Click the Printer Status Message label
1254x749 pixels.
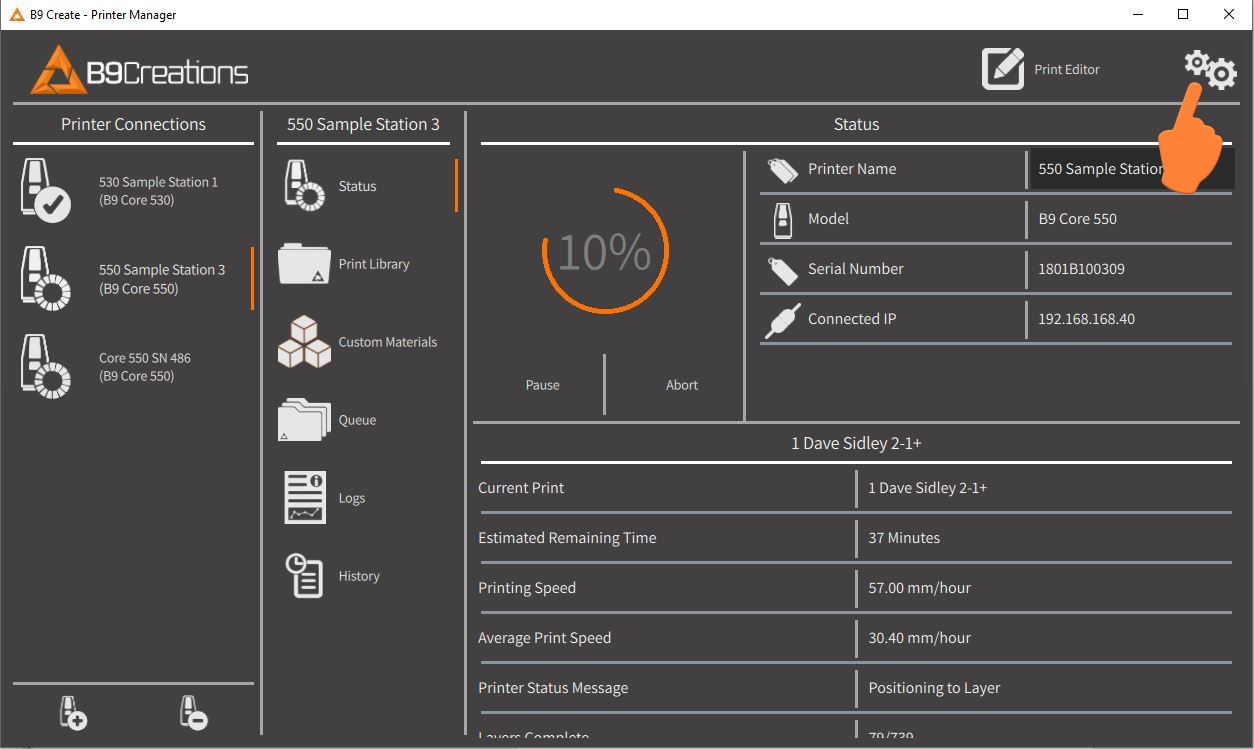point(553,688)
